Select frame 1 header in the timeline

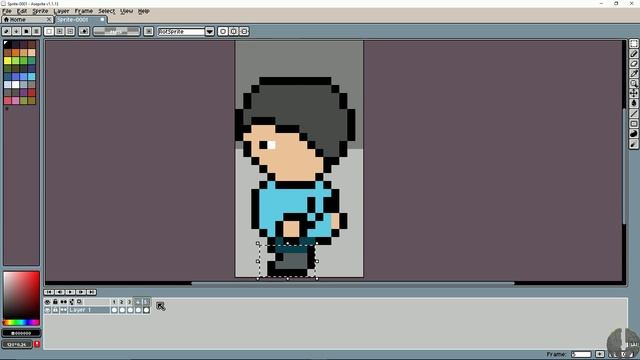pos(114,302)
